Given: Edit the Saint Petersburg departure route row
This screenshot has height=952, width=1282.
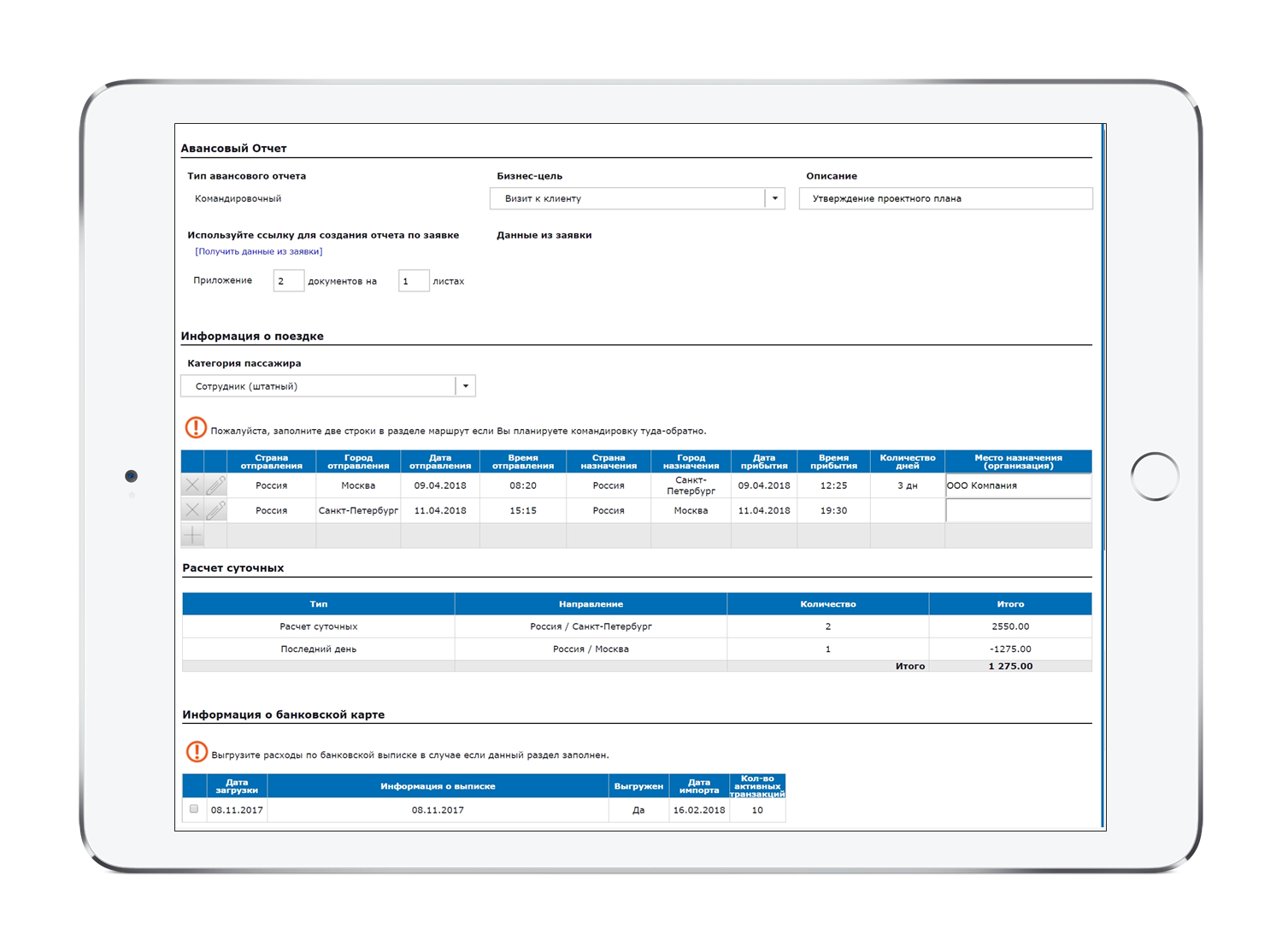Looking at the screenshot, I should tap(215, 510).
